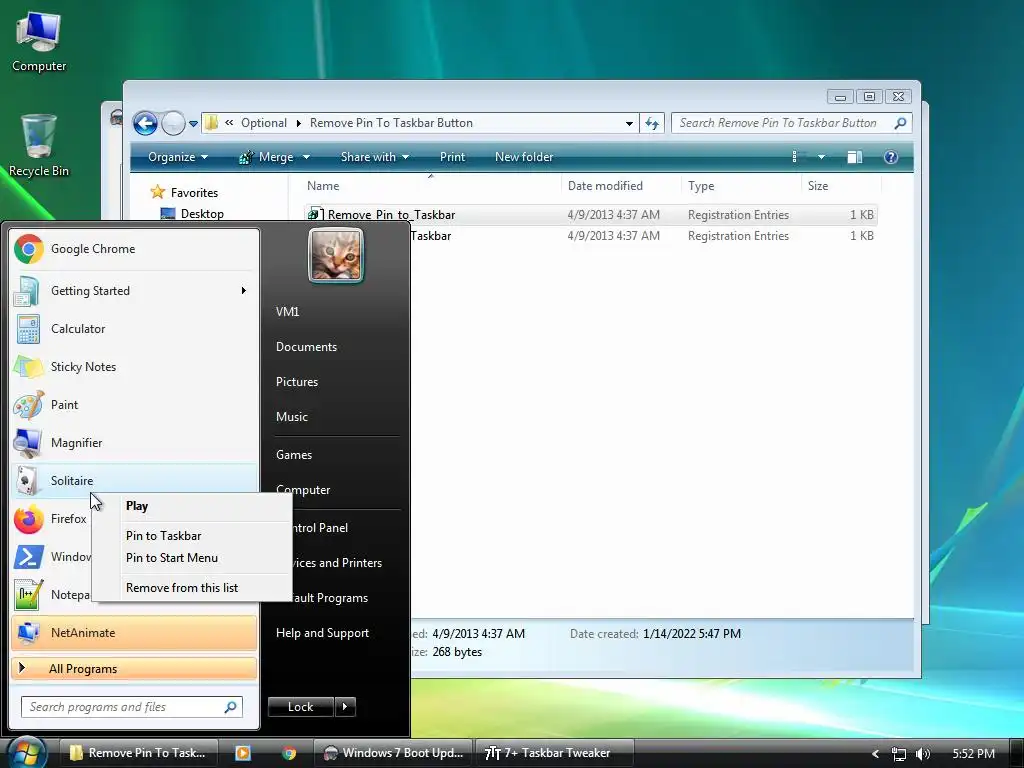Switch to Windows 7 Boot Updater taskbar button

click(394, 753)
